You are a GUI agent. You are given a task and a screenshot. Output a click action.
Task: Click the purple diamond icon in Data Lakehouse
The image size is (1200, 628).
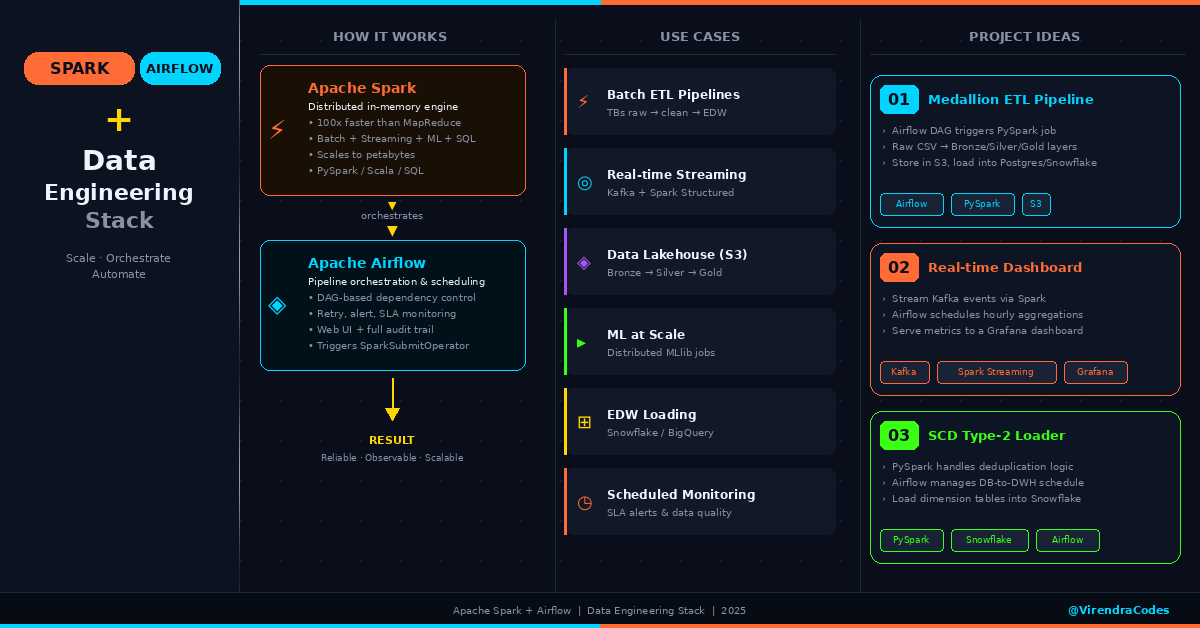pyautogui.click(x=584, y=262)
